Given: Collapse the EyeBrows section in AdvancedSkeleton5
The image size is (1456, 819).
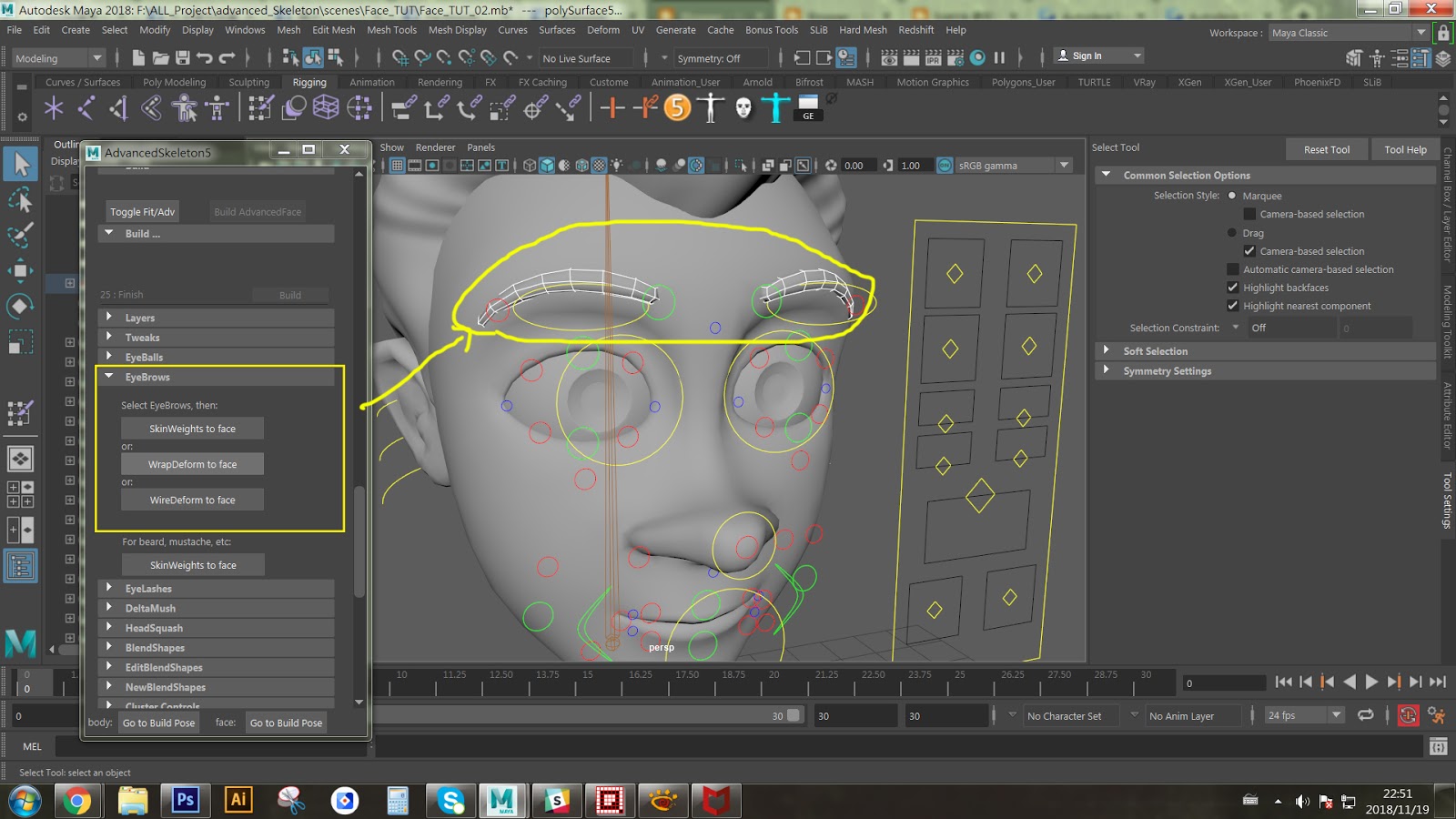Looking at the screenshot, I should [108, 376].
